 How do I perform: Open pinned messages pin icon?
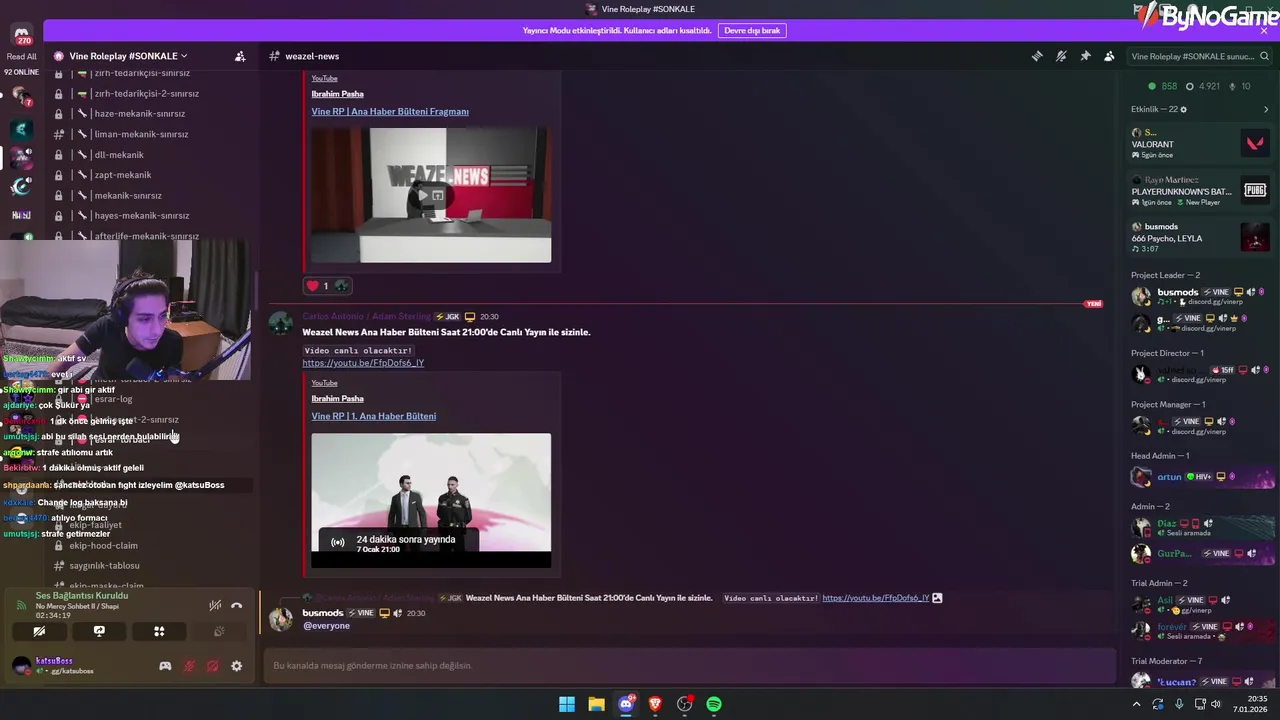pyautogui.click(x=1085, y=56)
